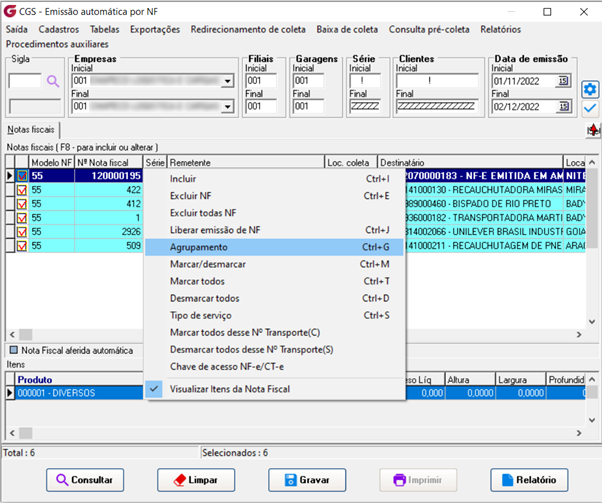This screenshot has width=602, height=503.
Task: Click the Produto column header in Itens
Action: tap(79, 380)
